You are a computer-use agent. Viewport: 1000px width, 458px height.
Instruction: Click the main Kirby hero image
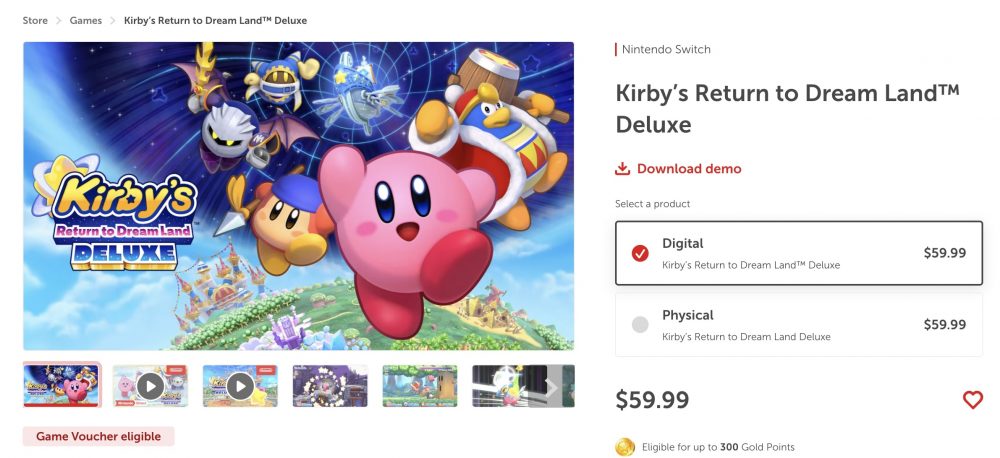pos(298,195)
